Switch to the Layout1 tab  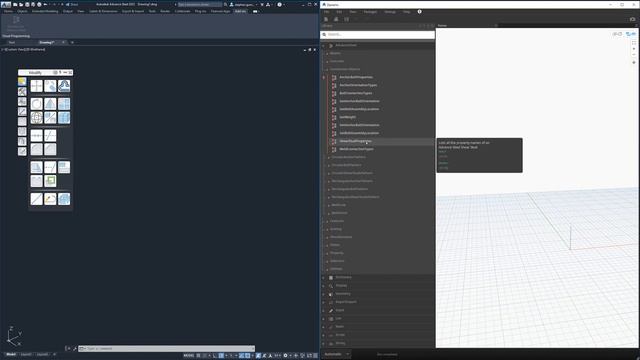pos(26,355)
